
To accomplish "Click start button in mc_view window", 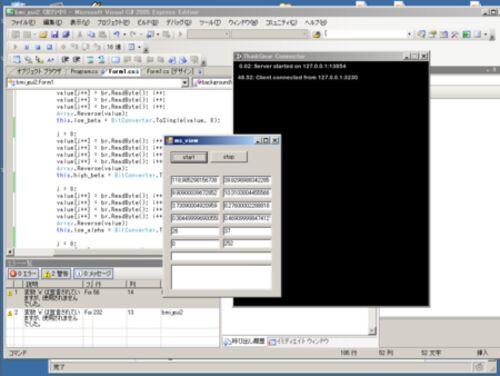I will tap(189, 157).
